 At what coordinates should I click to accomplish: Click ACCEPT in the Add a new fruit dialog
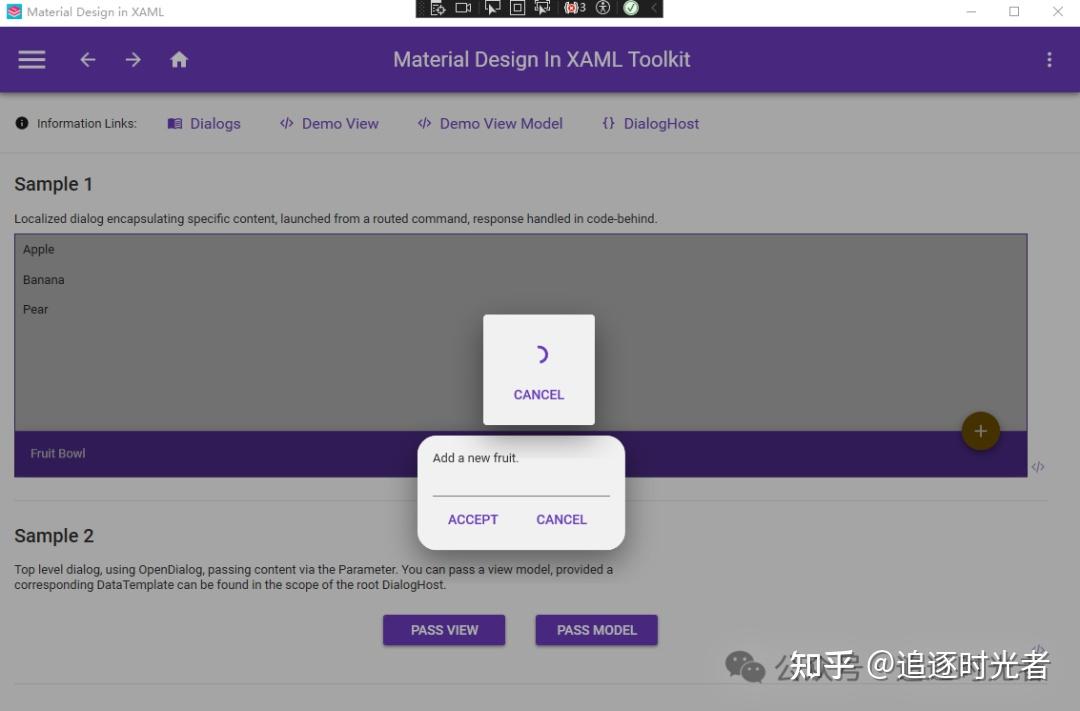473,519
